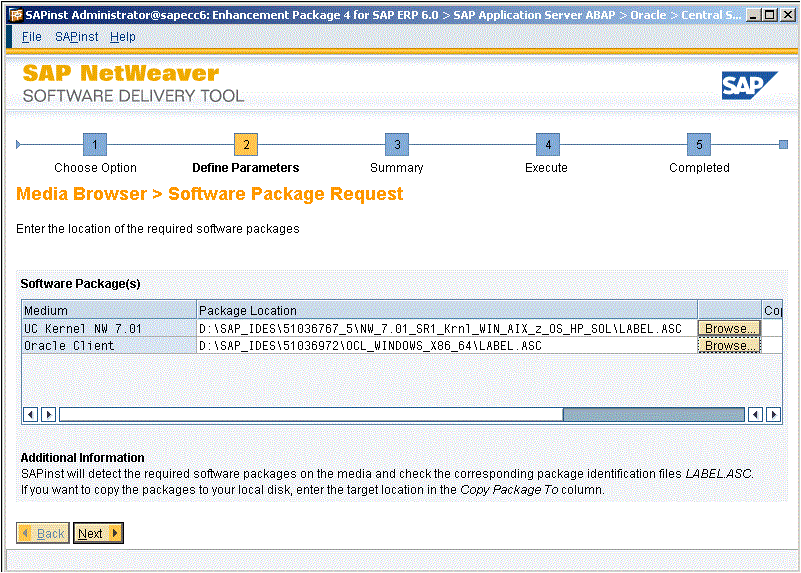Open the SAPinst menu

[76, 37]
